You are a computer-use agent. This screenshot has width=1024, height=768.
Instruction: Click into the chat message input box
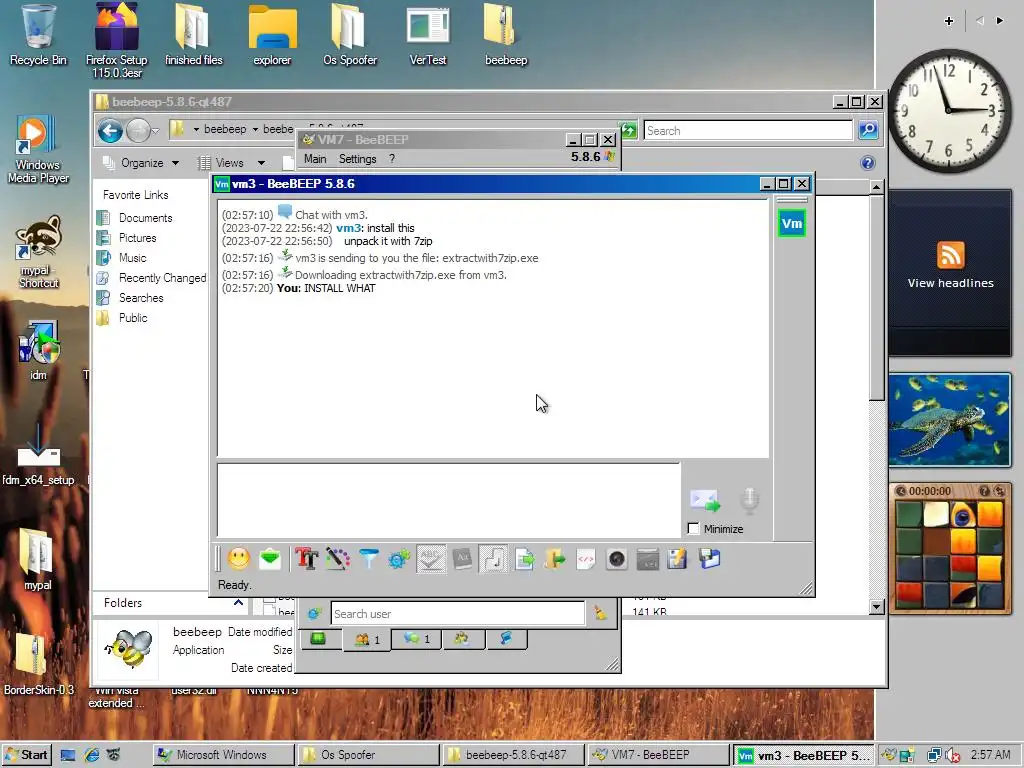pos(449,500)
